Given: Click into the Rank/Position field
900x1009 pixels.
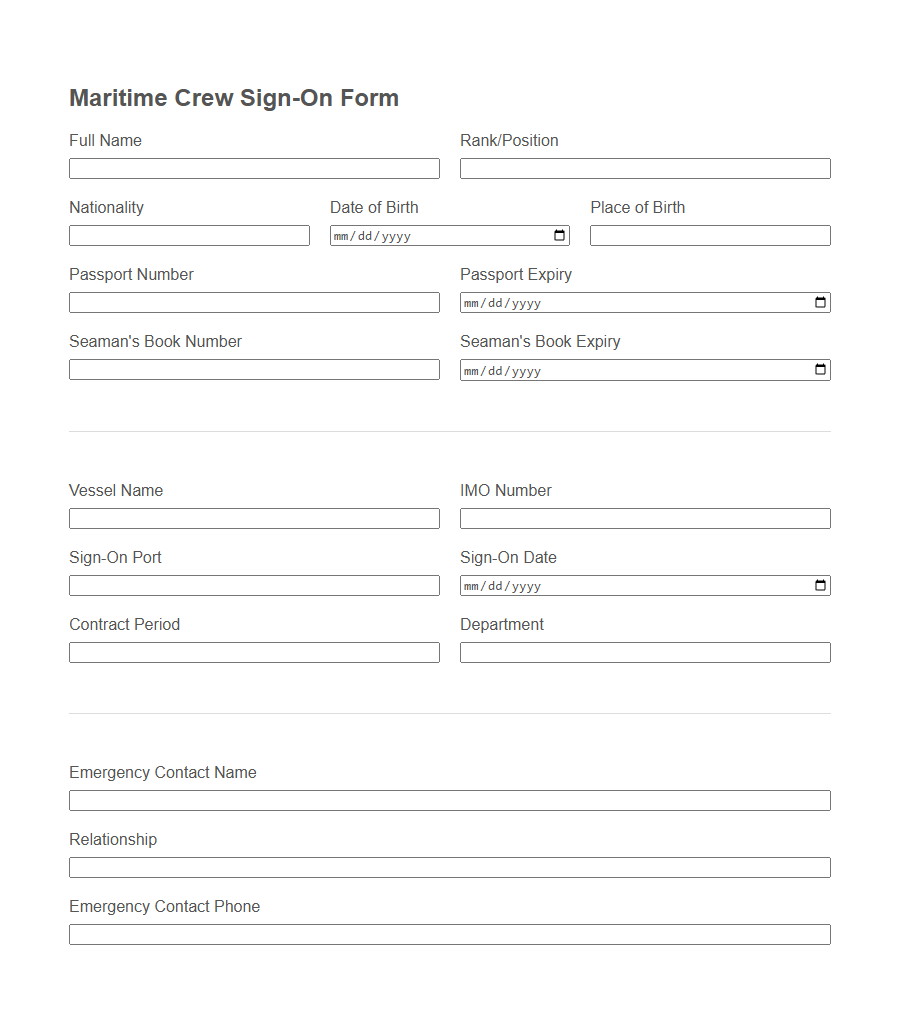Looking at the screenshot, I should (x=644, y=168).
